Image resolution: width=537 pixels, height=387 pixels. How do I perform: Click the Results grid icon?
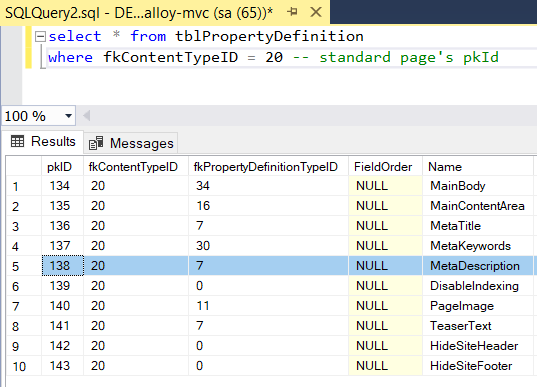click(17, 141)
